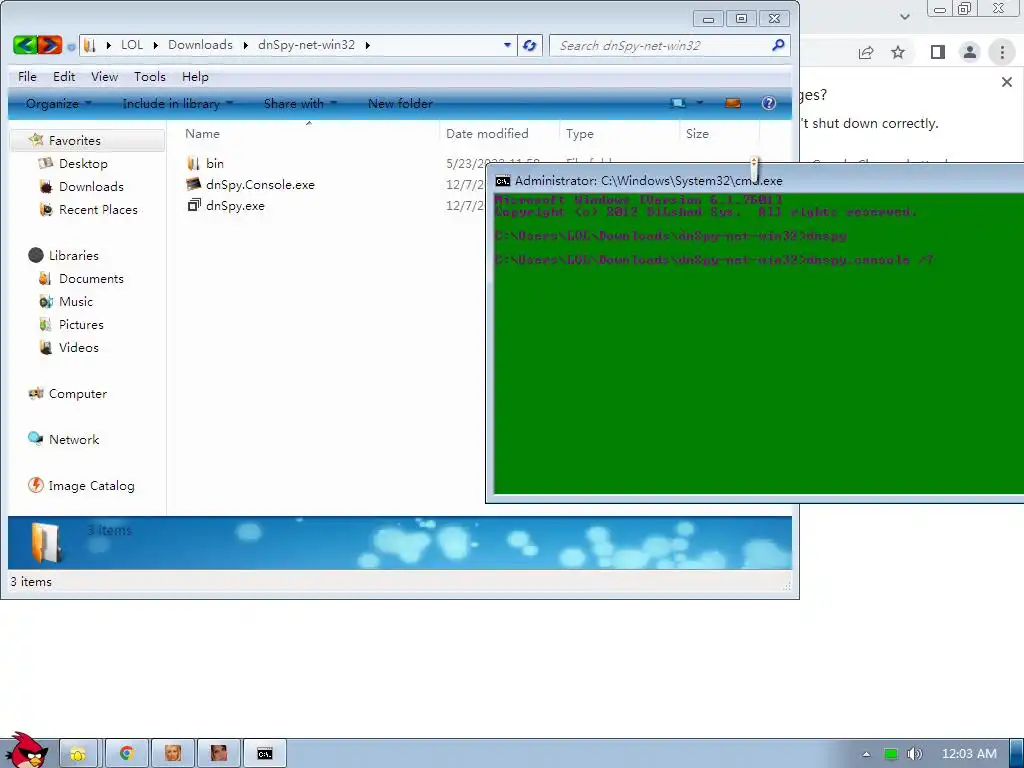Image resolution: width=1024 pixels, height=768 pixels.
Task: Open Downloads in Favorites
Action: pyautogui.click(x=90, y=187)
